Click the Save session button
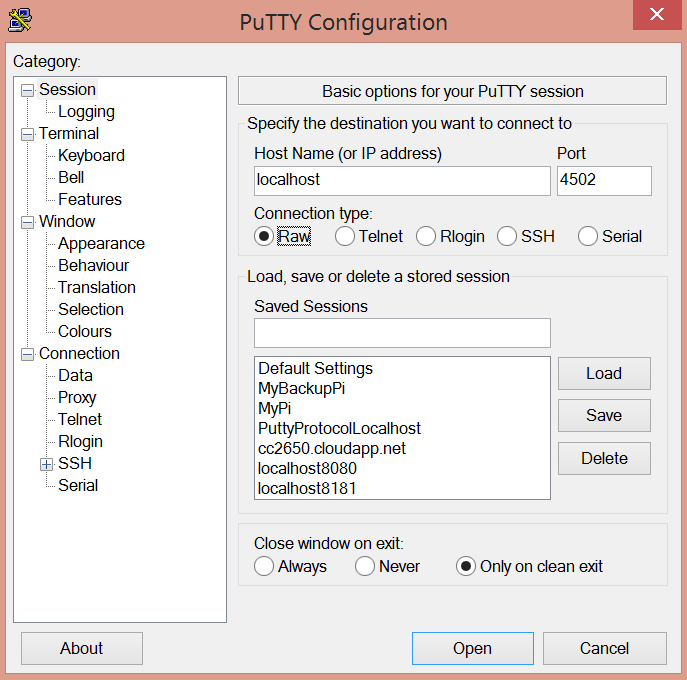 tap(604, 415)
